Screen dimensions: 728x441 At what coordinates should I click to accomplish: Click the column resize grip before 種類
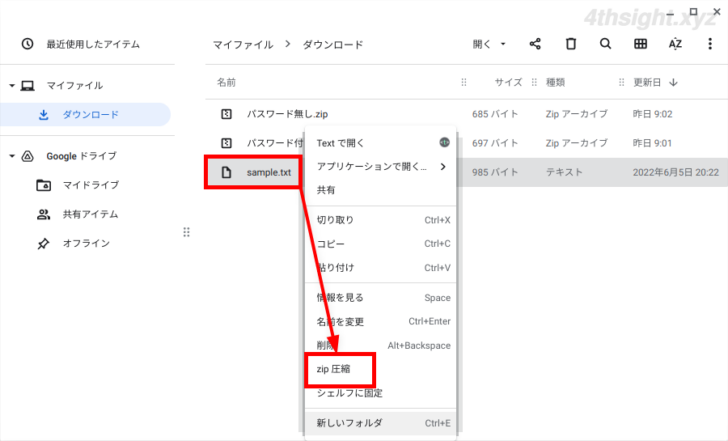click(534, 83)
